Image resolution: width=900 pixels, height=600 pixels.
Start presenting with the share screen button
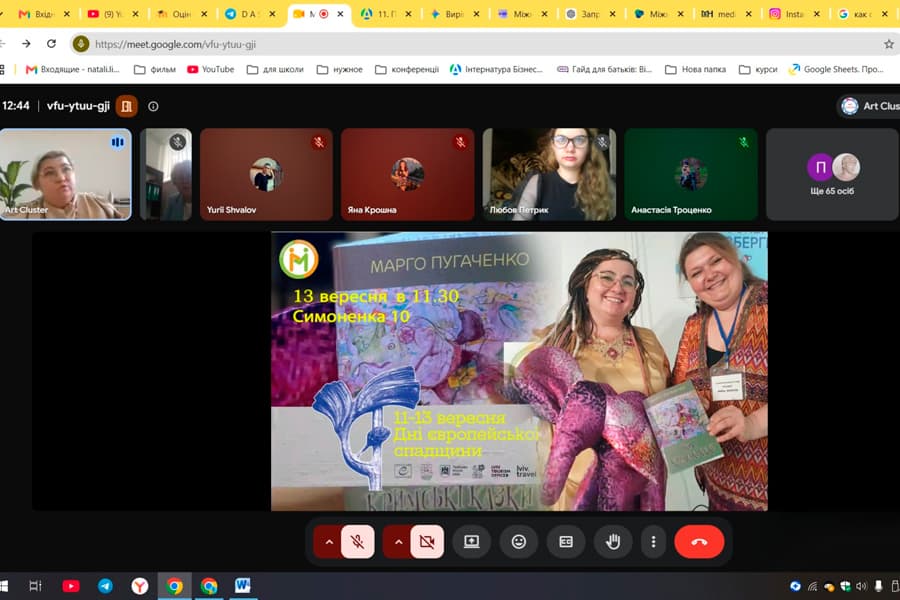tap(472, 541)
